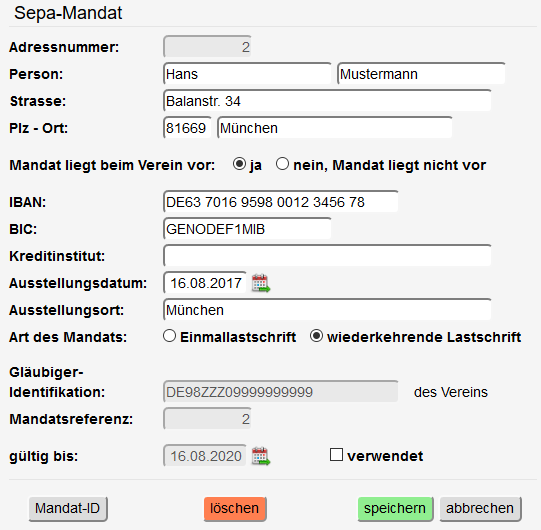Save with the green speichern button
The image size is (541, 530).
(x=395, y=509)
